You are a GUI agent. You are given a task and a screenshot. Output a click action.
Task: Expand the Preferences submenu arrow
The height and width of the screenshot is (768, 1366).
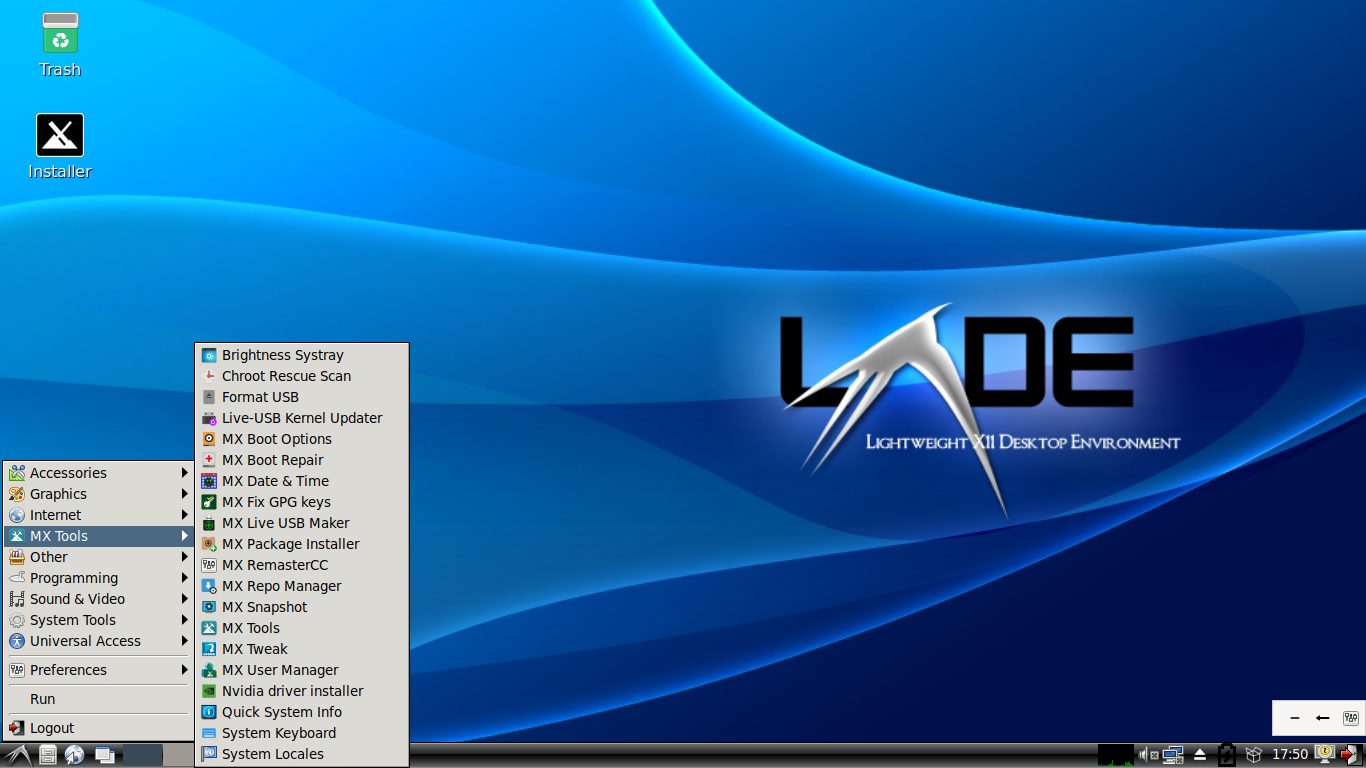point(185,670)
